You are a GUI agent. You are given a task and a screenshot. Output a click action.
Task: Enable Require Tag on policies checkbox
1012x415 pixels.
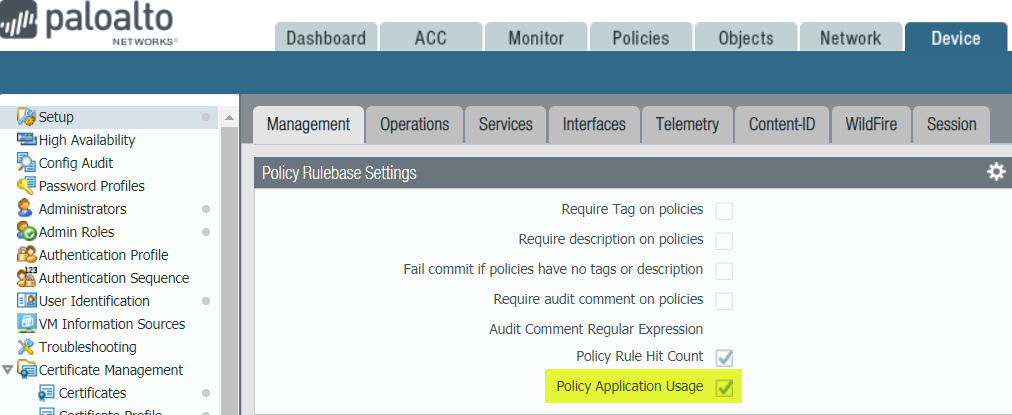724,210
